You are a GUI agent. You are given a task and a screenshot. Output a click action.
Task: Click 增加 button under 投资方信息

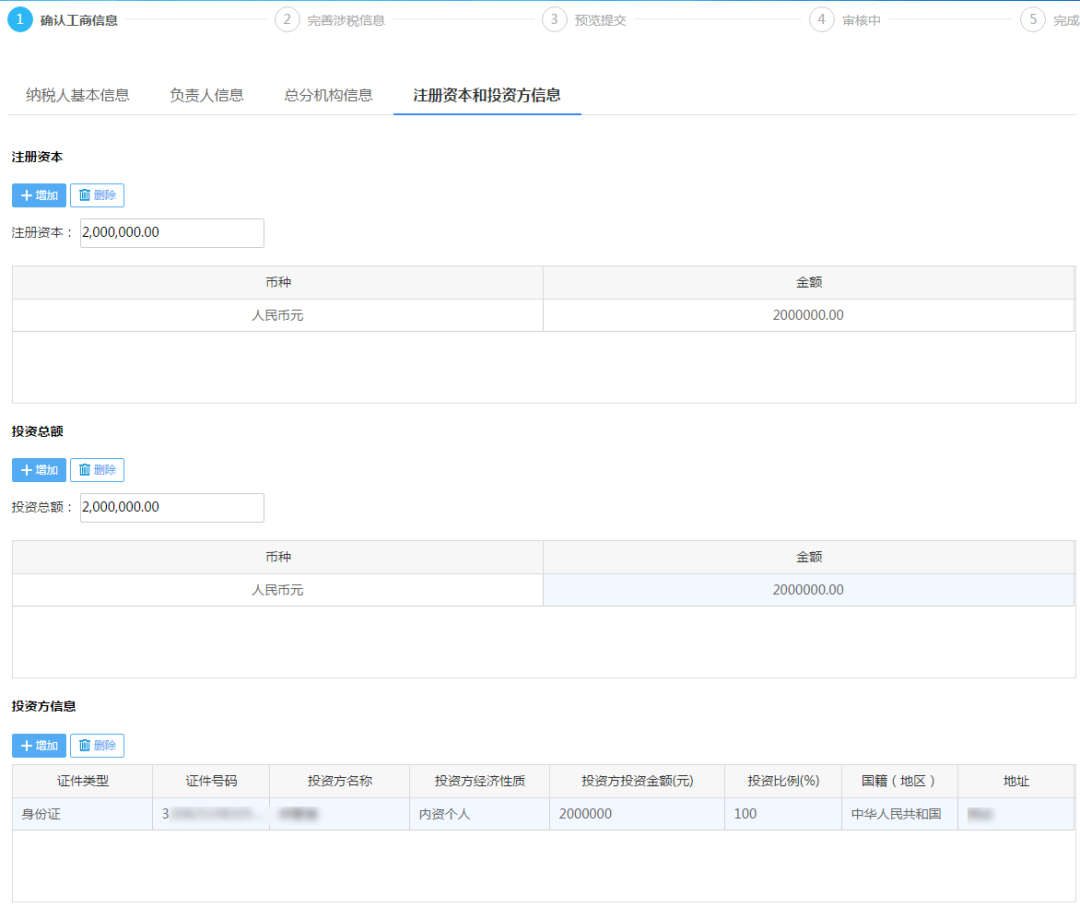point(39,745)
